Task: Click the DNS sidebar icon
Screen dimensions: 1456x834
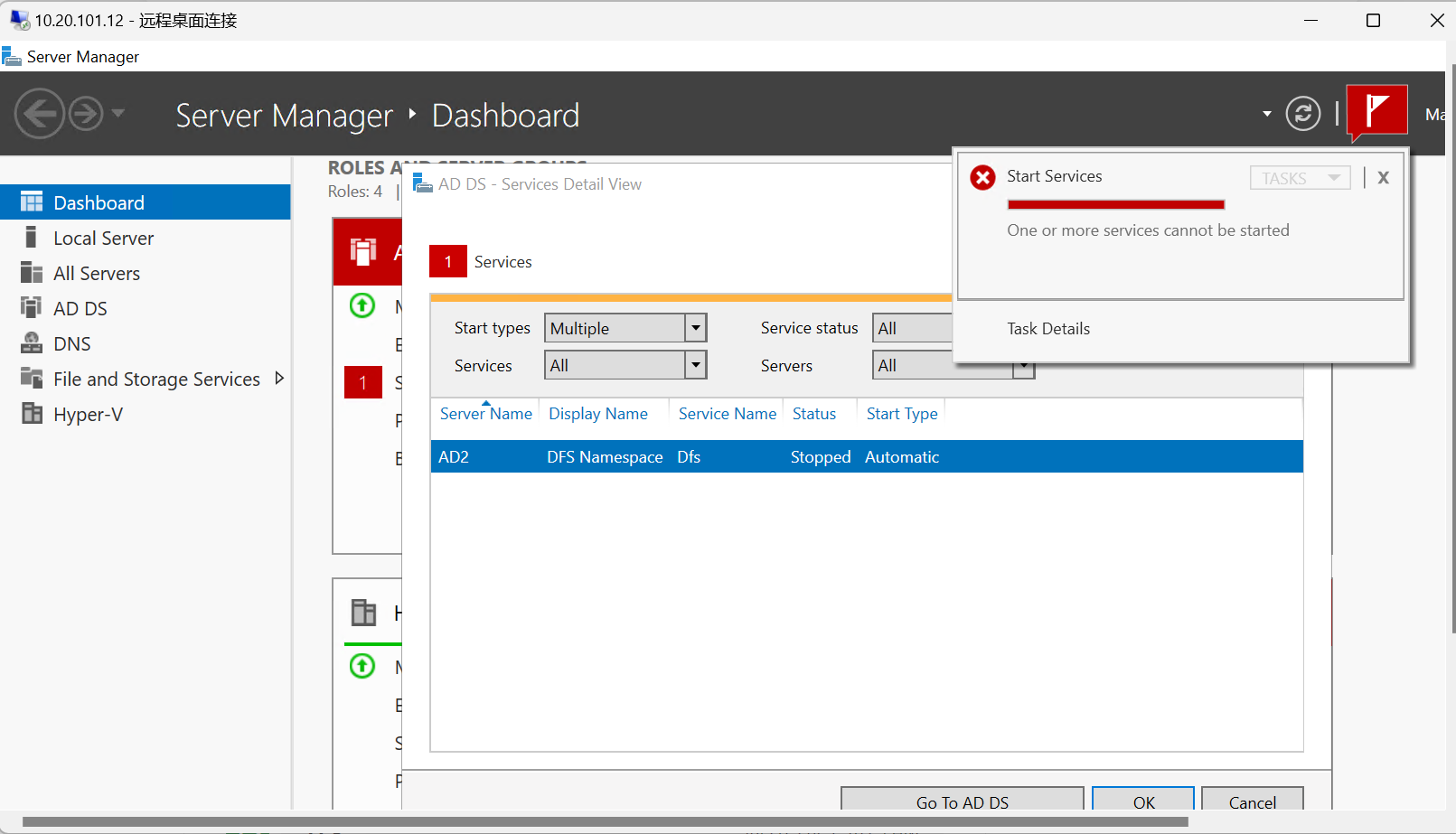Action: point(32,342)
